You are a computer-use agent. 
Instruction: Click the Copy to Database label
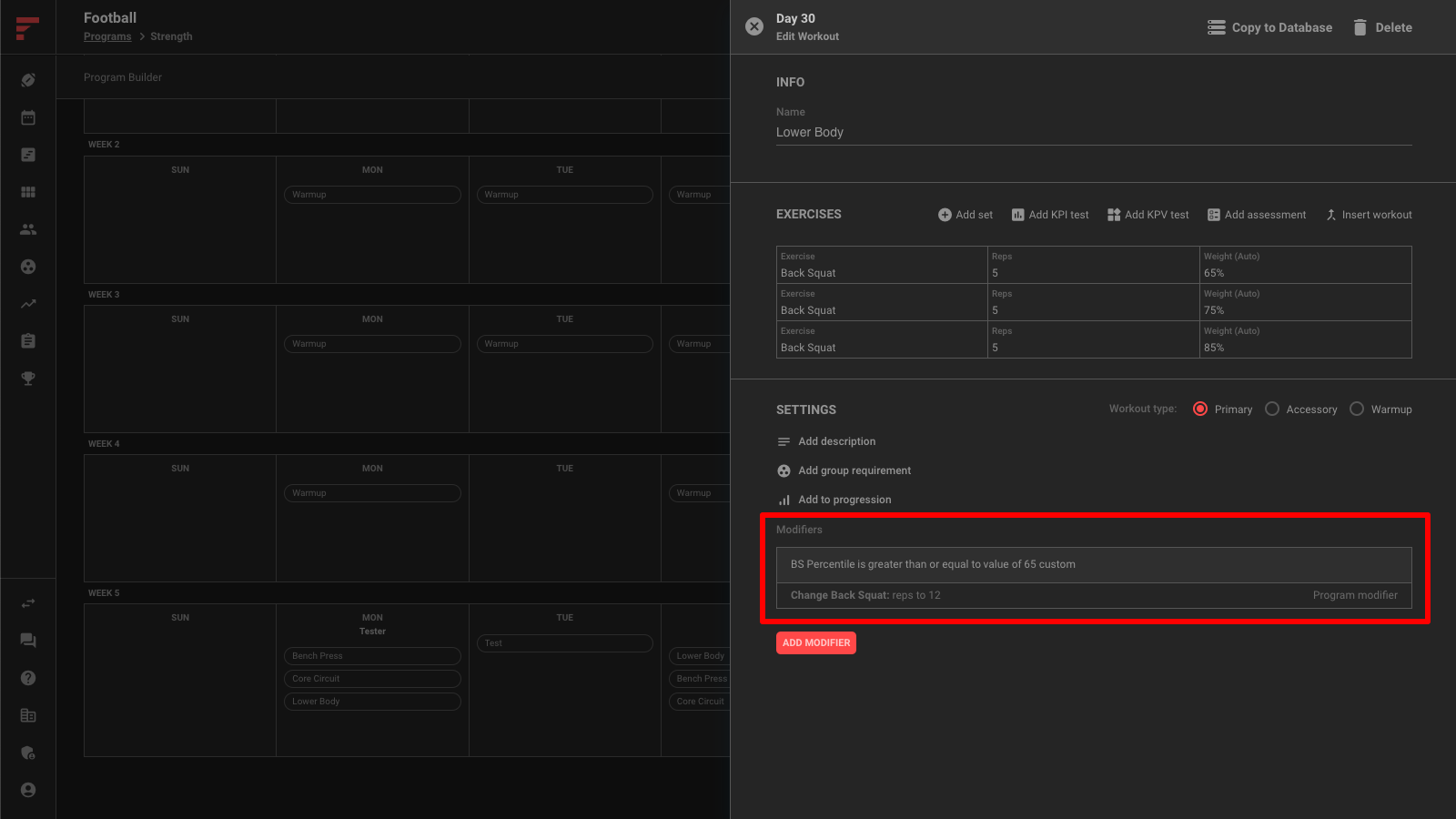(1281, 27)
